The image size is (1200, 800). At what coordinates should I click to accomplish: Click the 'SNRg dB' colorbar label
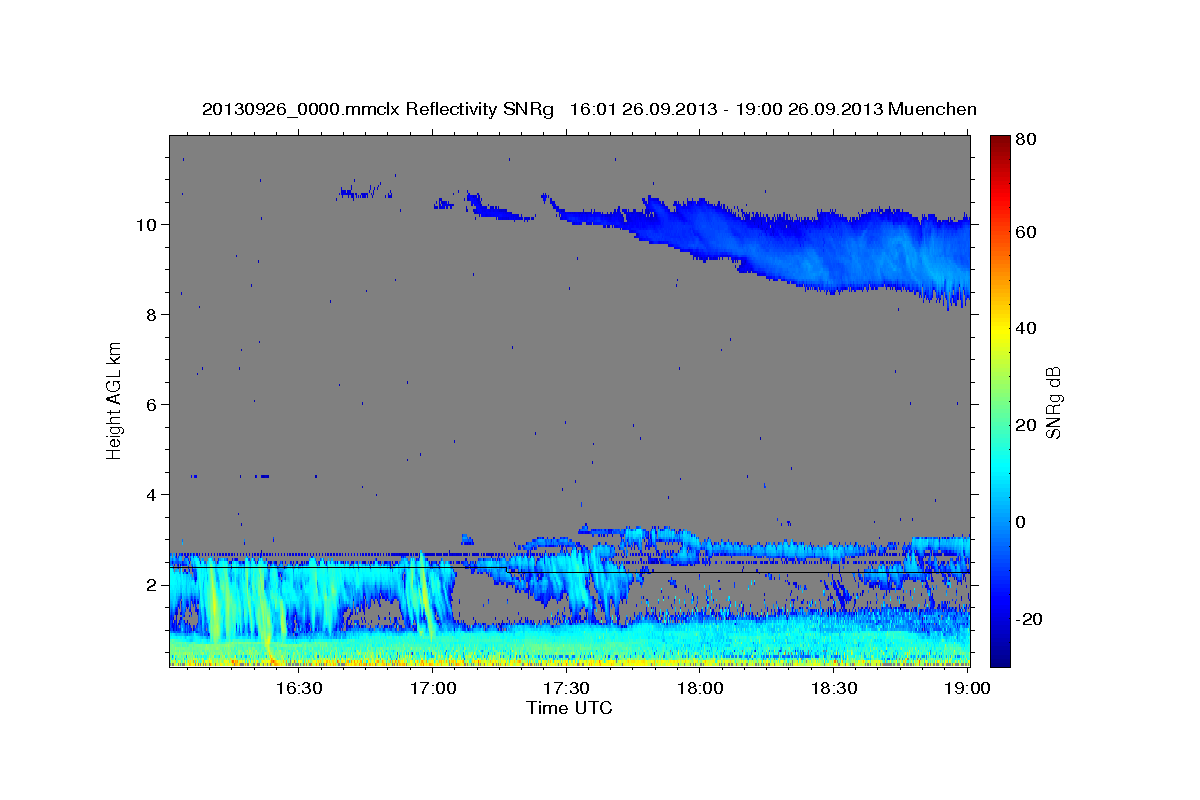pyautogui.click(x=1053, y=402)
